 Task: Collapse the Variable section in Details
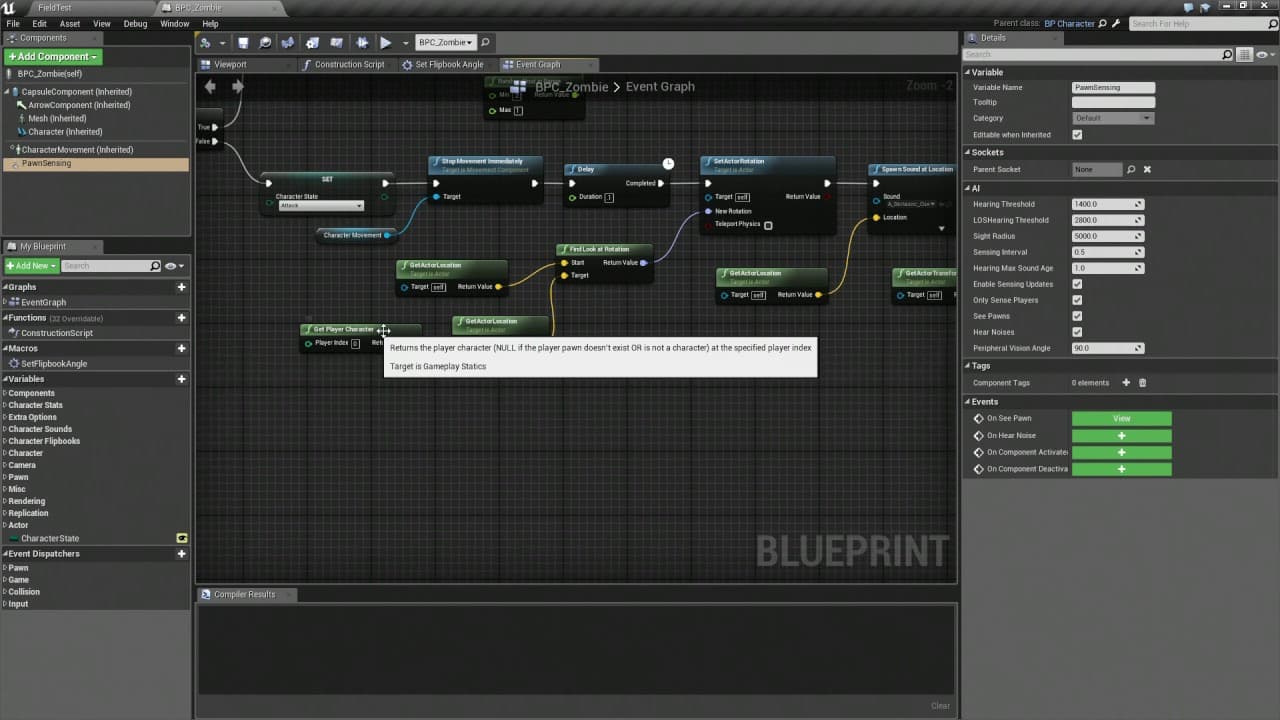coord(968,72)
